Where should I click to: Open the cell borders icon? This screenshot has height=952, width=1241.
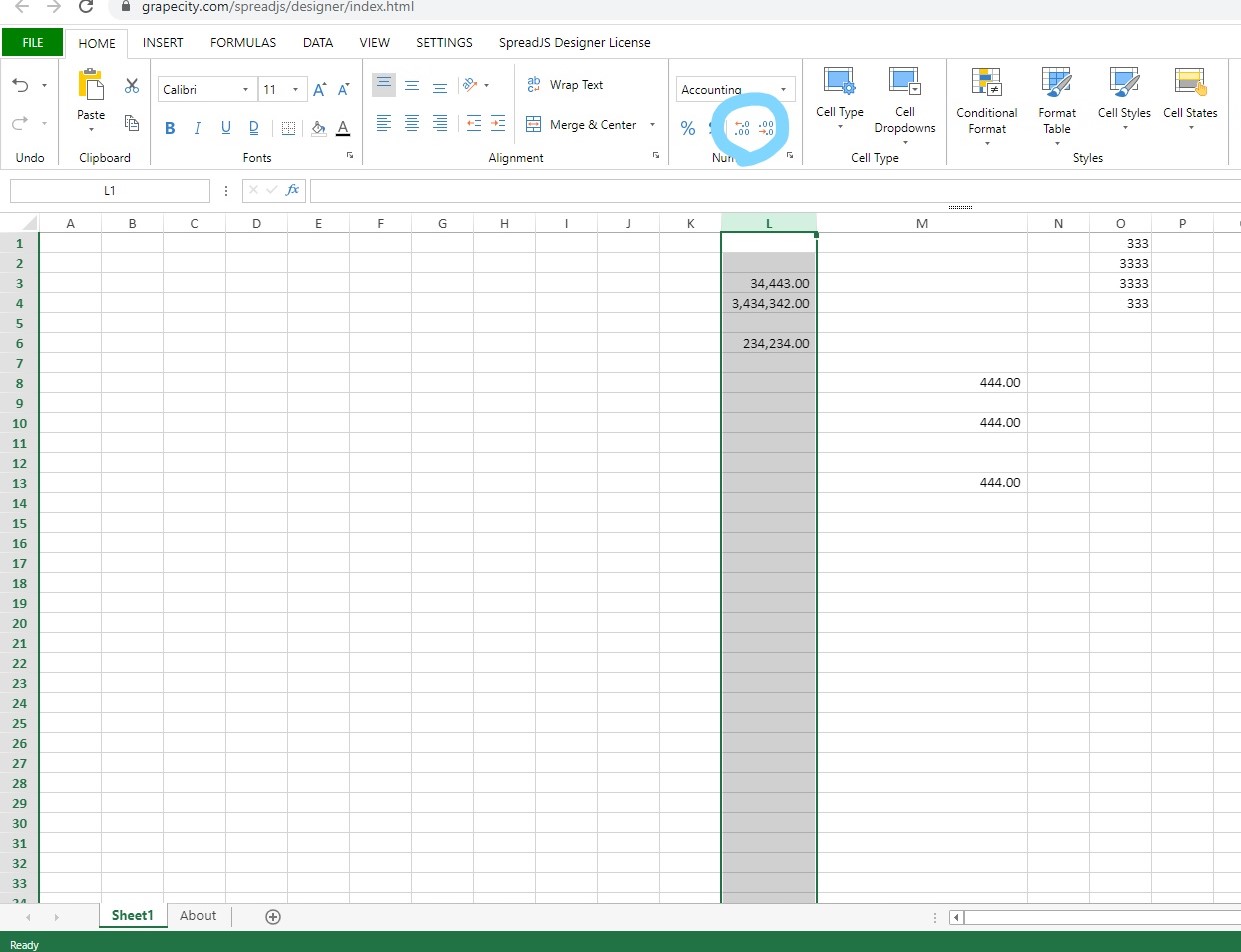(288, 128)
